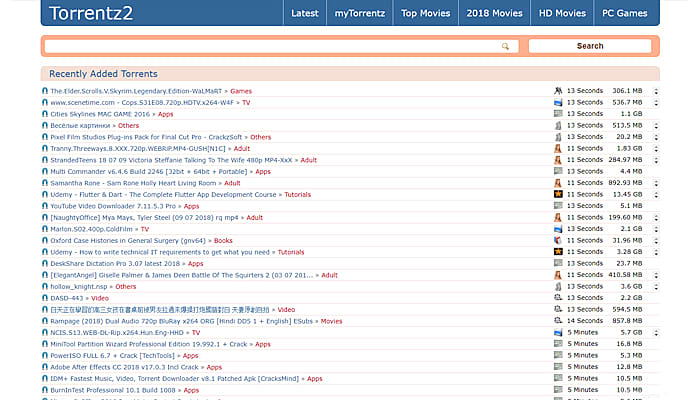700x400 pixels.
Task: Expand options arrow on Udemy IT requirements row
Action: [656, 252]
